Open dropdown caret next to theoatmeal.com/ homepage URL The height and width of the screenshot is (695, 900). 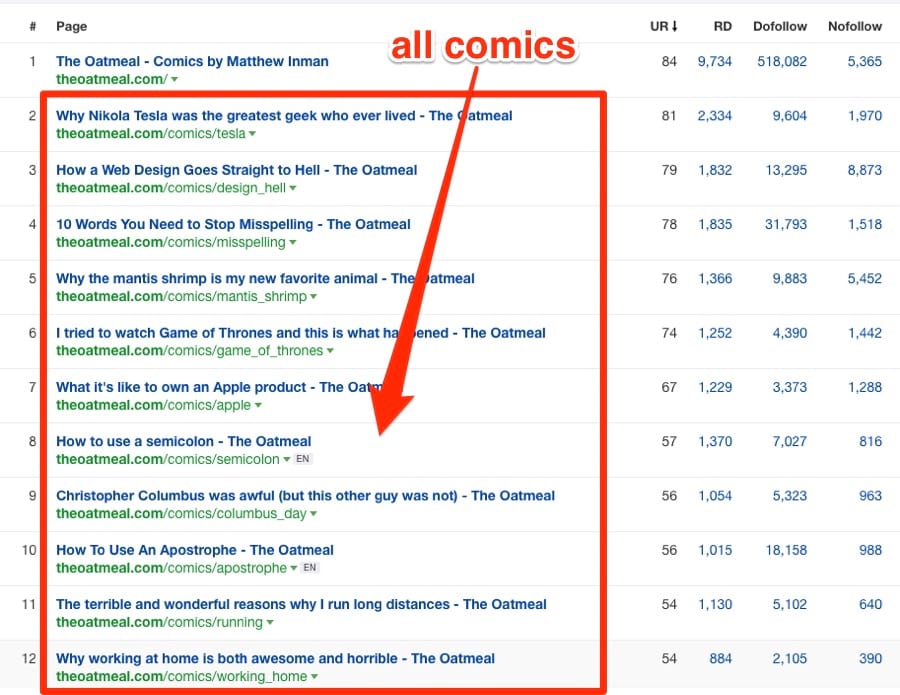point(174,80)
